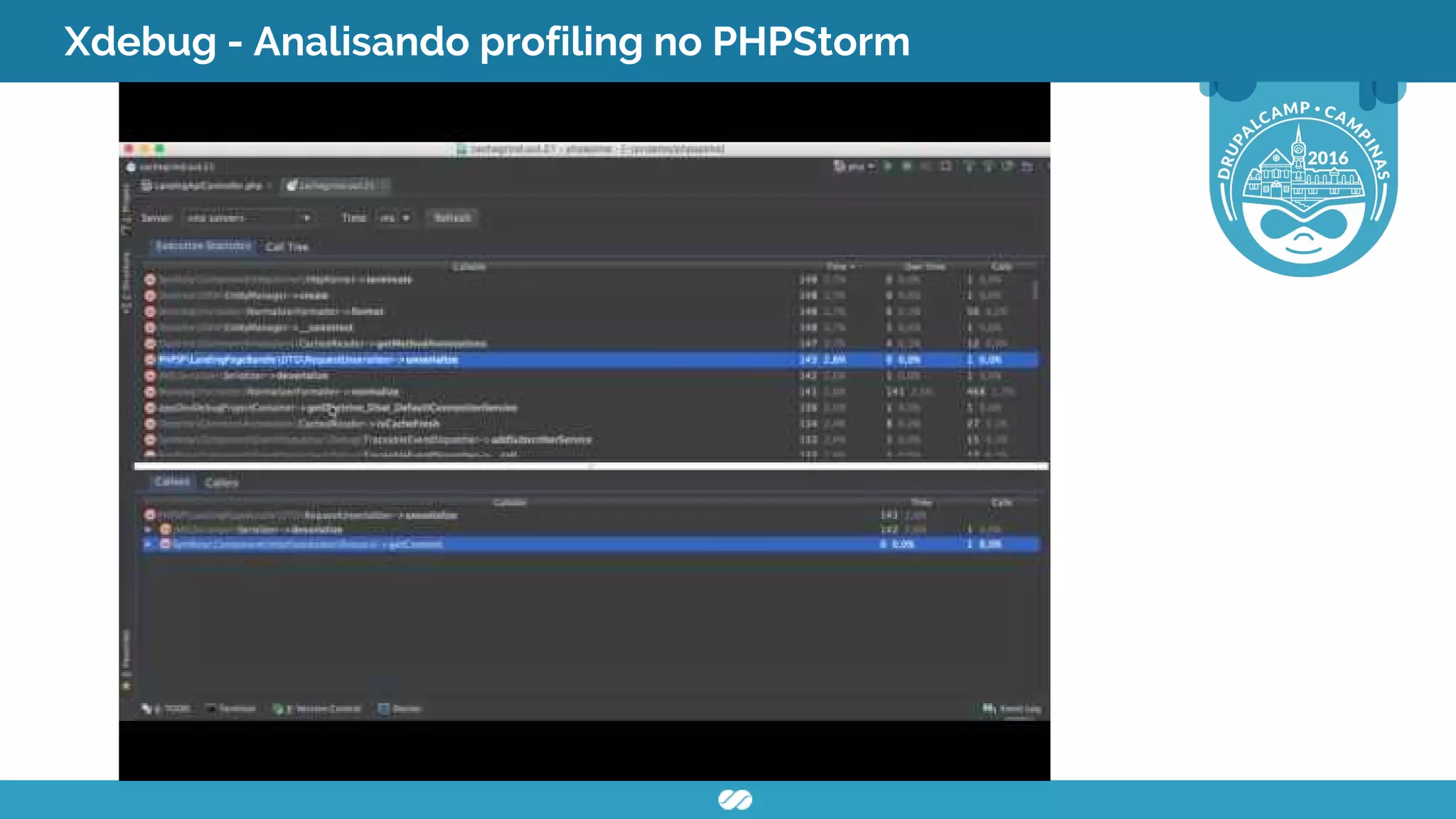Image resolution: width=1456 pixels, height=819 pixels.
Task: Click the square Stop icon in the toolbar
Action: (946, 166)
